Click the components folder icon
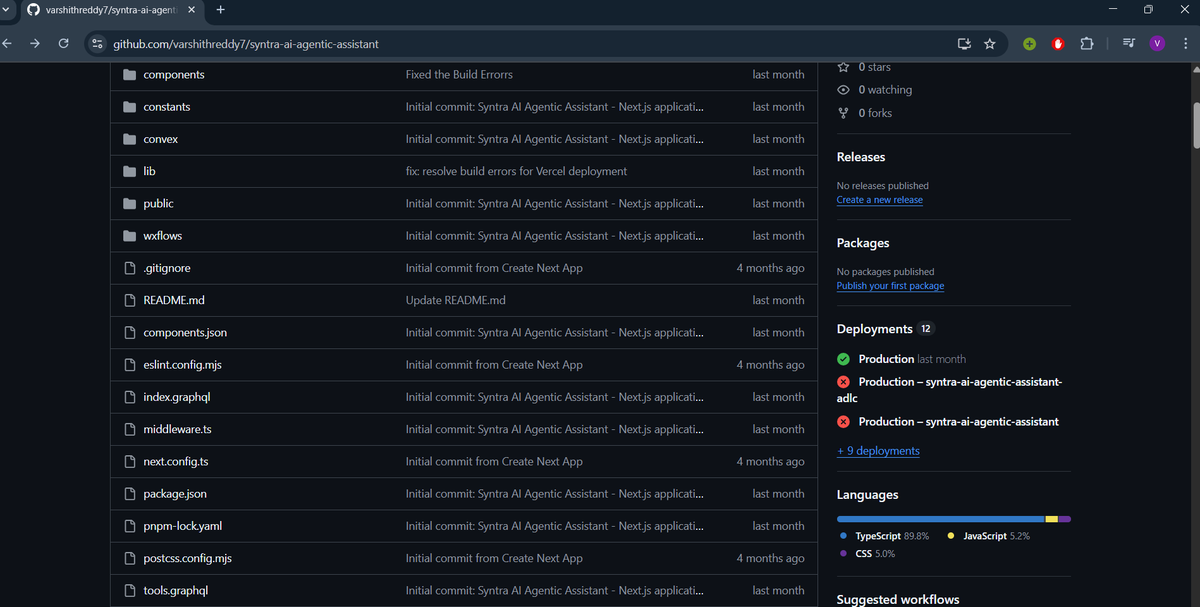Image resolution: width=1200 pixels, height=607 pixels. (x=129, y=75)
